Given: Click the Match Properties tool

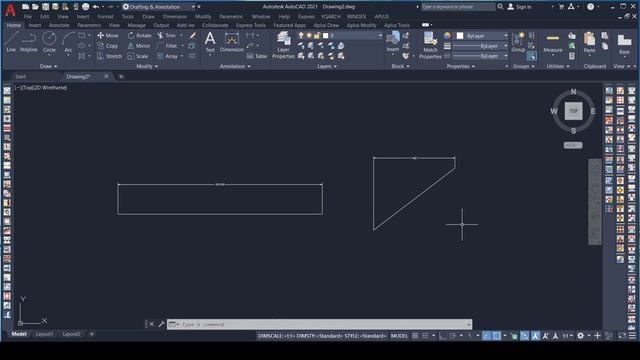Looking at the screenshot, I should click(x=430, y=45).
